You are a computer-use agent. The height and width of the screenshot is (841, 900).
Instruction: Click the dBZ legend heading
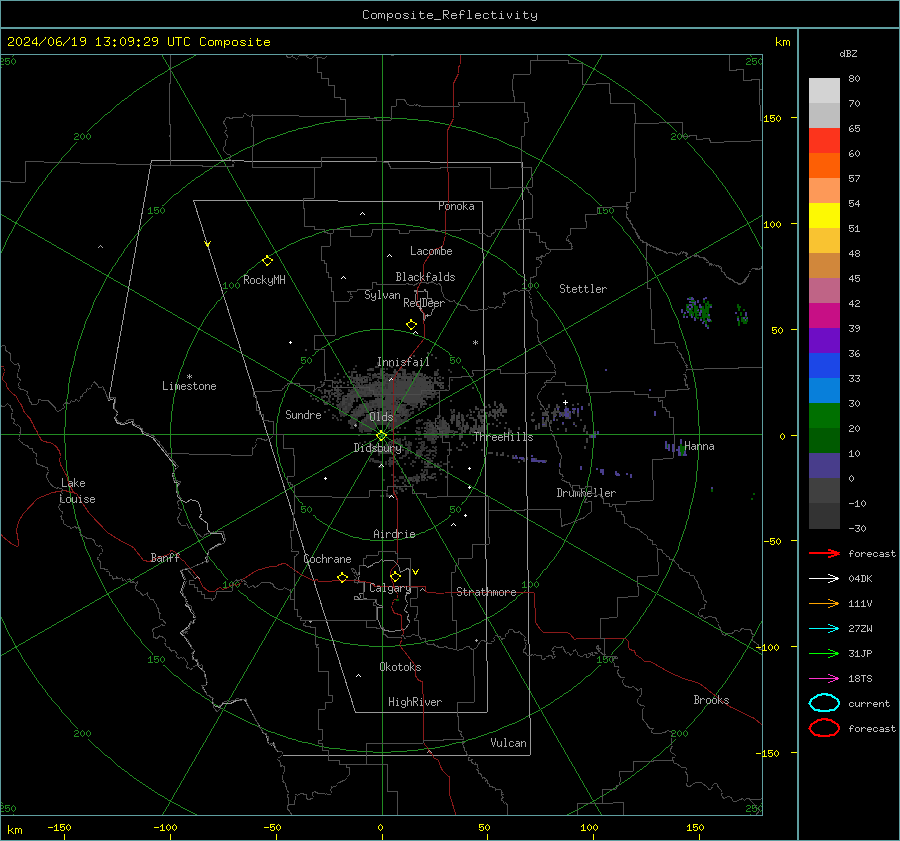coord(848,54)
